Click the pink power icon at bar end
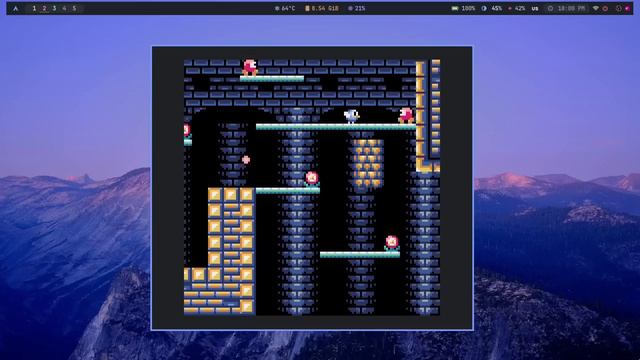This screenshot has width=640, height=360. pyautogui.click(x=628, y=8)
